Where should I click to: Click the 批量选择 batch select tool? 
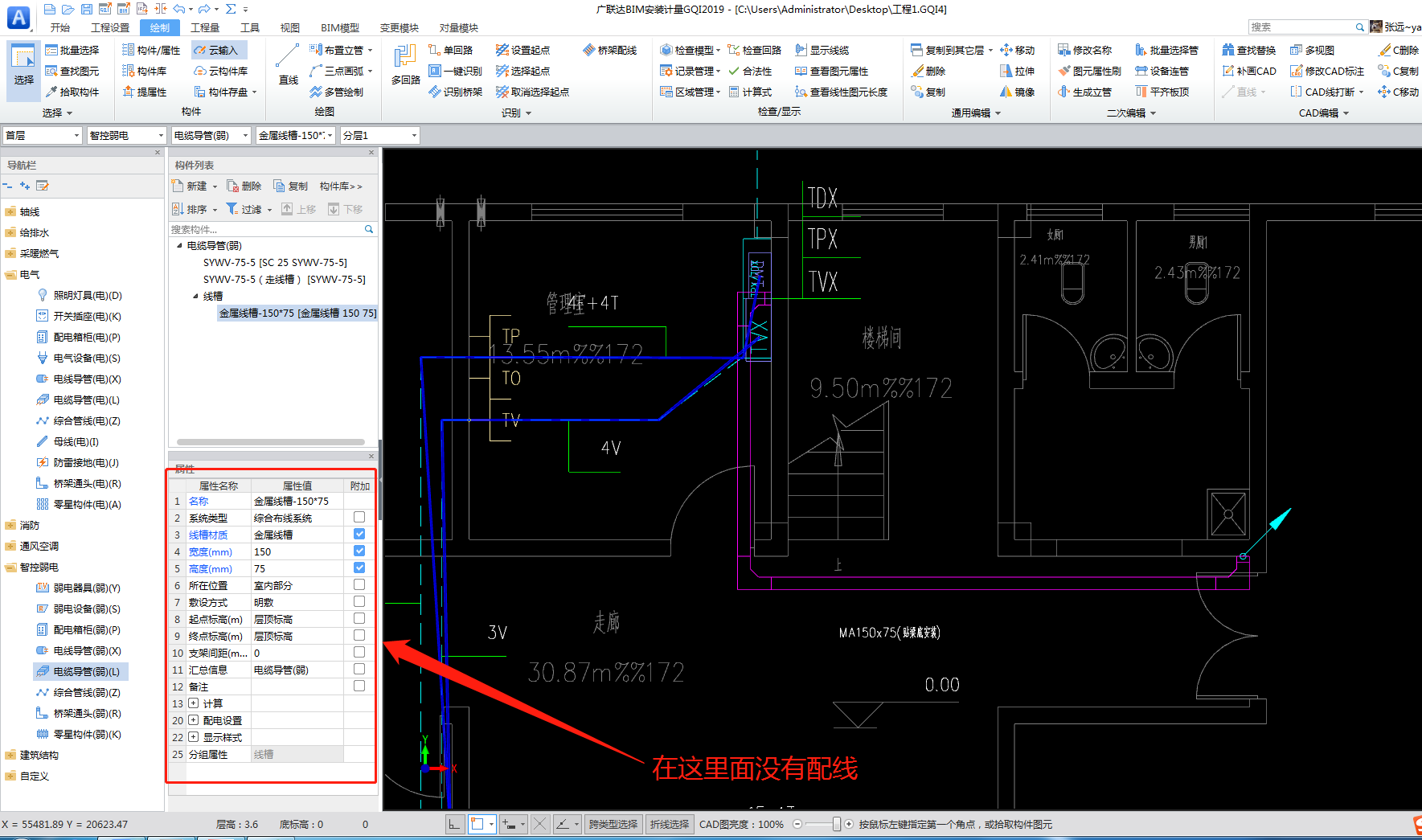(72, 50)
